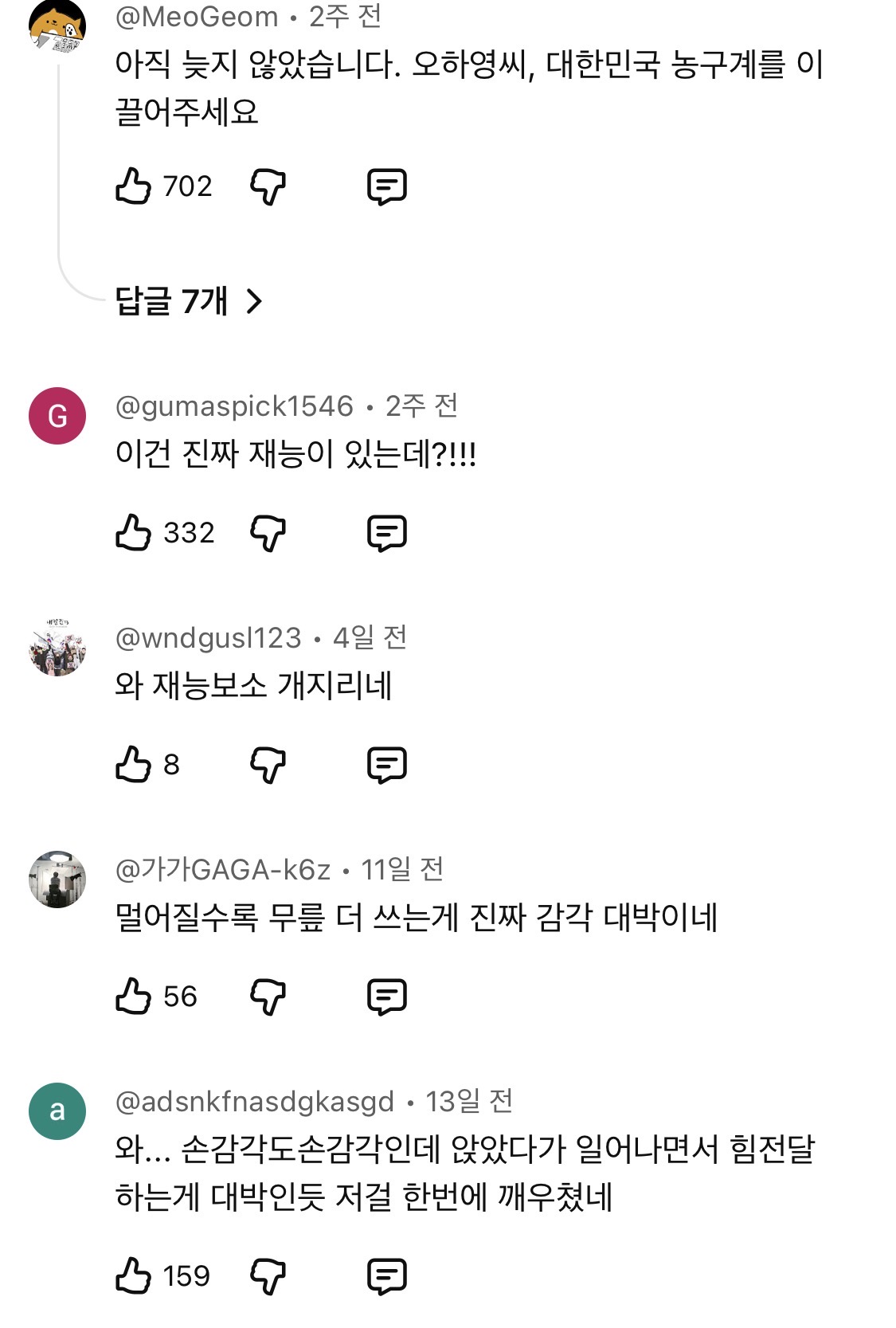Screen dimensions: 896x1328
Task: Reply to the @adsnkfnasdgkasgd comment
Action: (x=386, y=1275)
